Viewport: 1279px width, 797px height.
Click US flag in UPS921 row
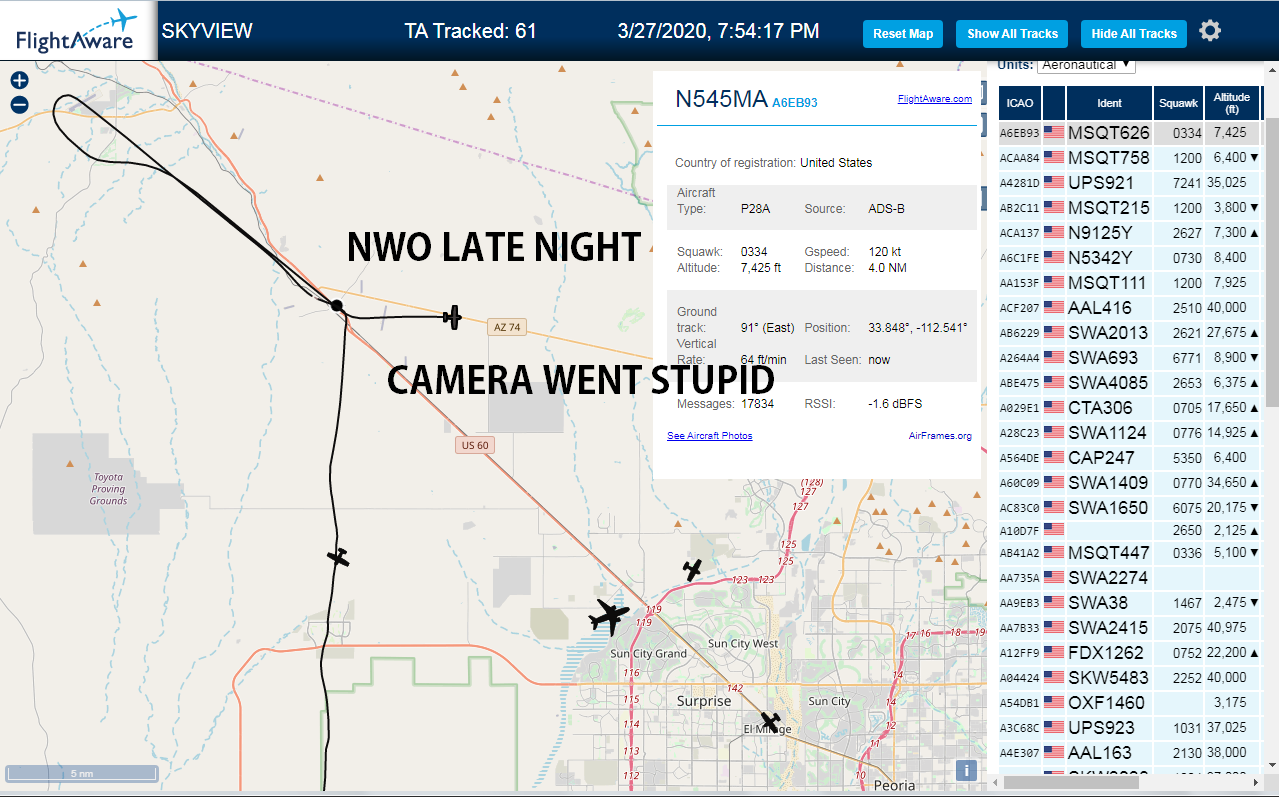tap(1054, 182)
